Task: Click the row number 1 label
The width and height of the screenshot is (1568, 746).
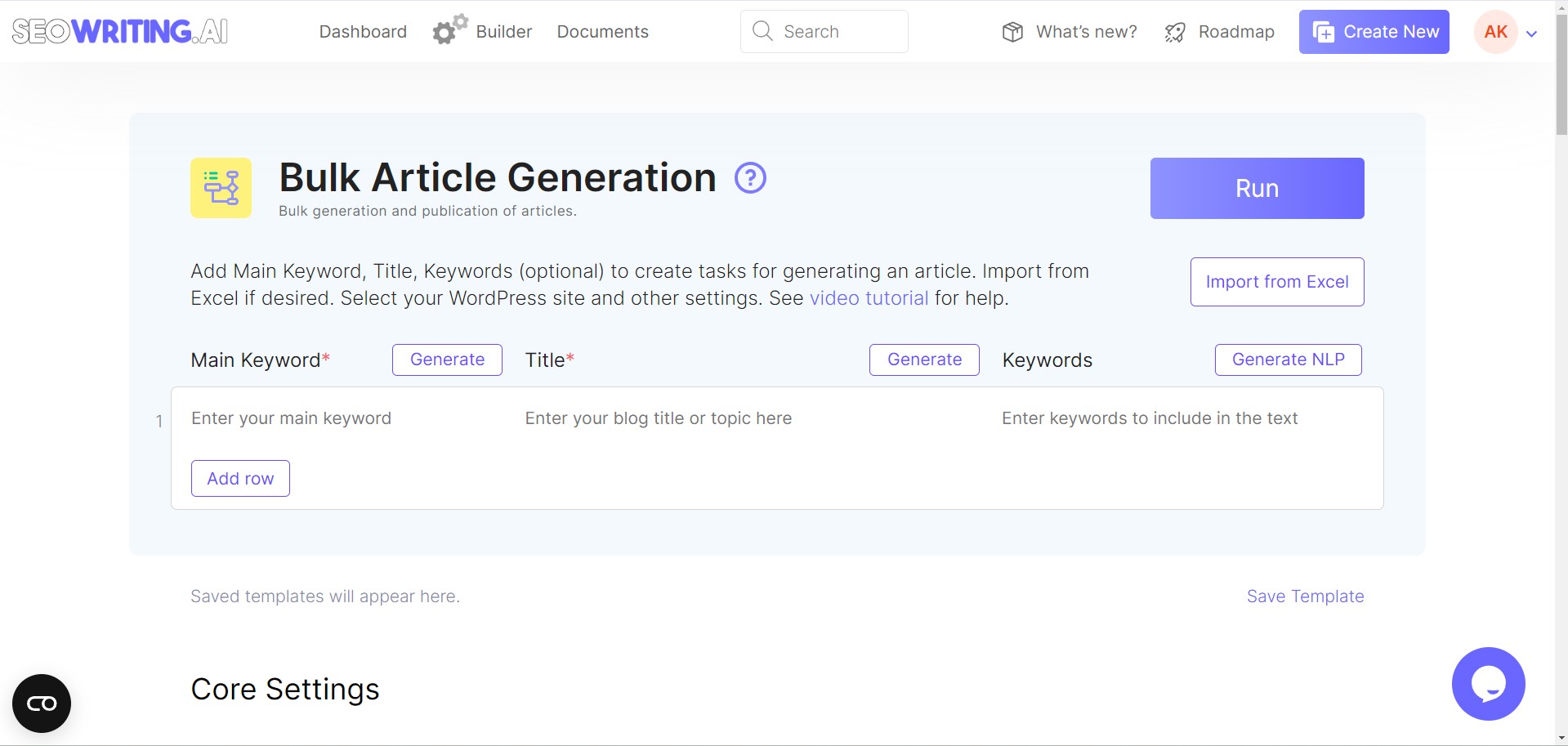Action: 159,422
